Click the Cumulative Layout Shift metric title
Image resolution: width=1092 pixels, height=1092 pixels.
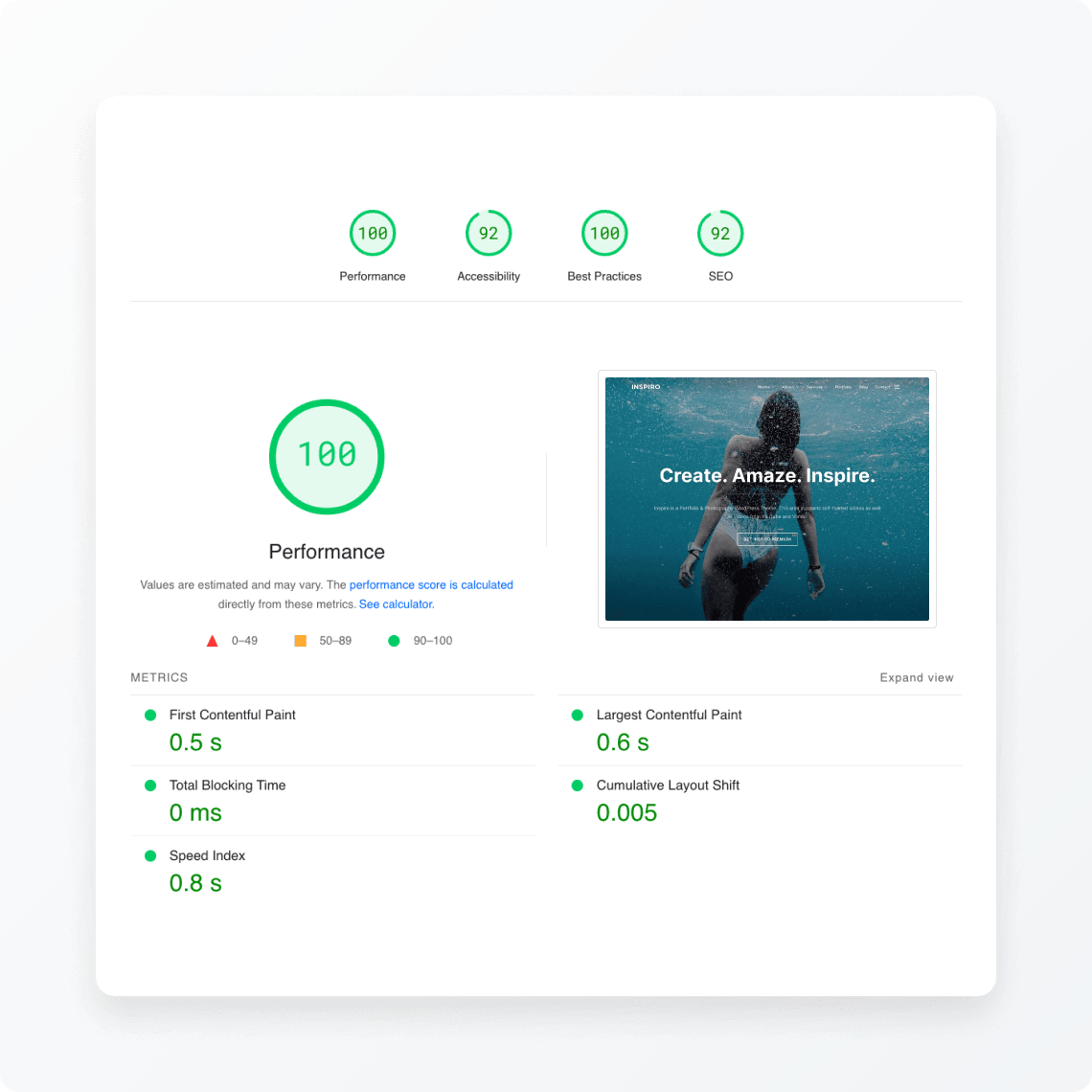[668, 785]
